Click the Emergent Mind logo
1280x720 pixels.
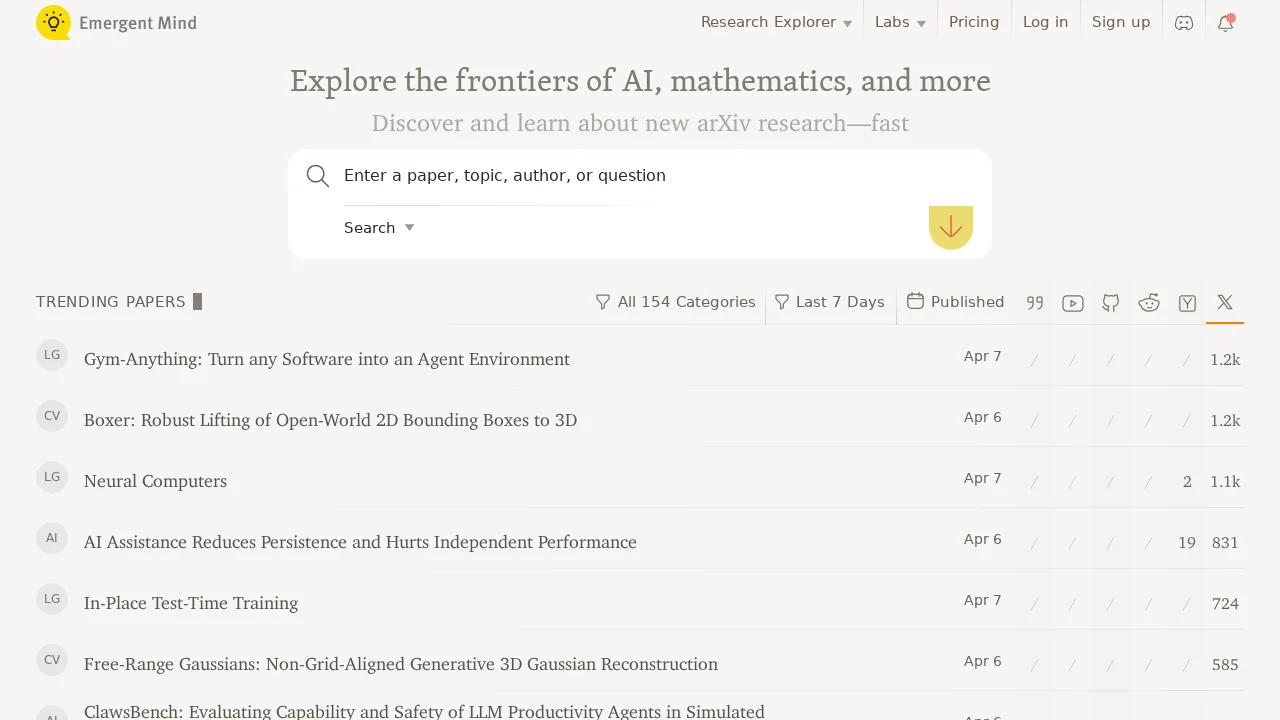(x=116, y=22)
